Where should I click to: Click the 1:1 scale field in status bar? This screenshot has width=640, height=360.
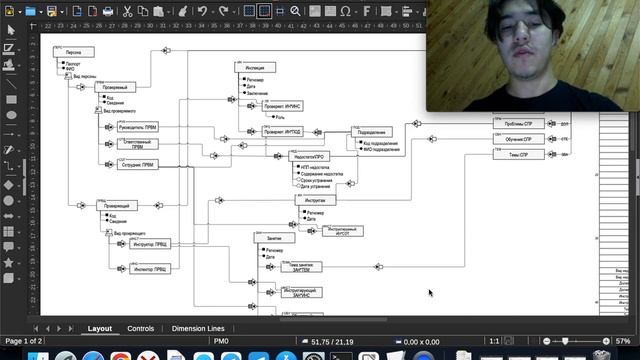(x=494, y=341)
